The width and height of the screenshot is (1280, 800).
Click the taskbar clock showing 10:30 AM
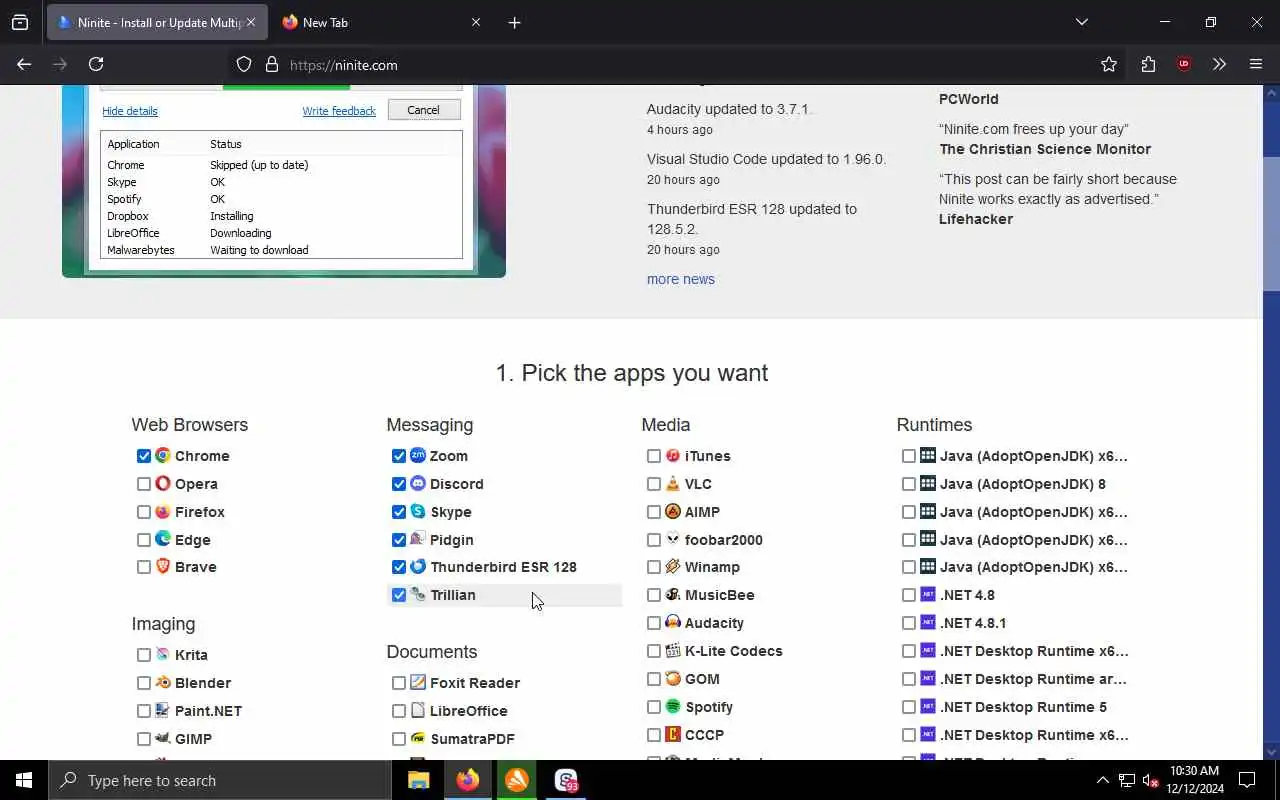tap(1195, 780)
